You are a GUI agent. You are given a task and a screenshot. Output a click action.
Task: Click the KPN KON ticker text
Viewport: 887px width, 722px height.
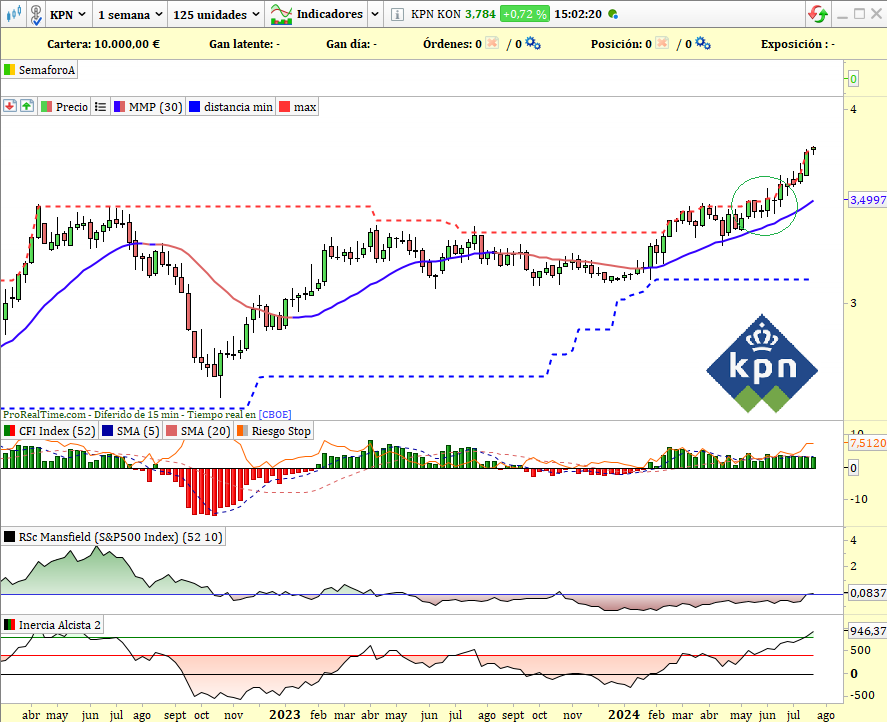click(436, 14)
